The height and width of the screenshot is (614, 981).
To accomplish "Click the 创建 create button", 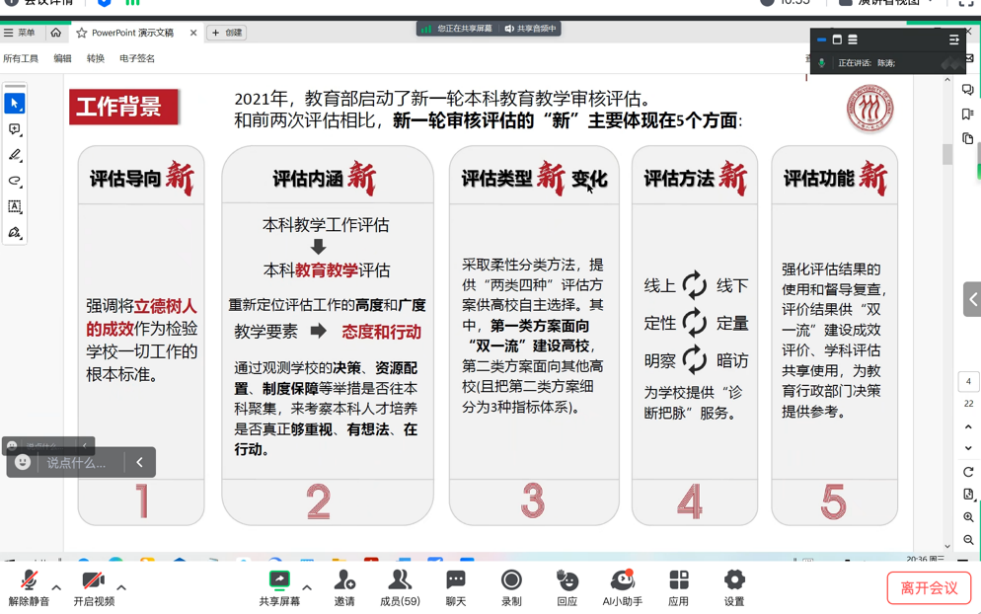I will [x=227, y=33].
